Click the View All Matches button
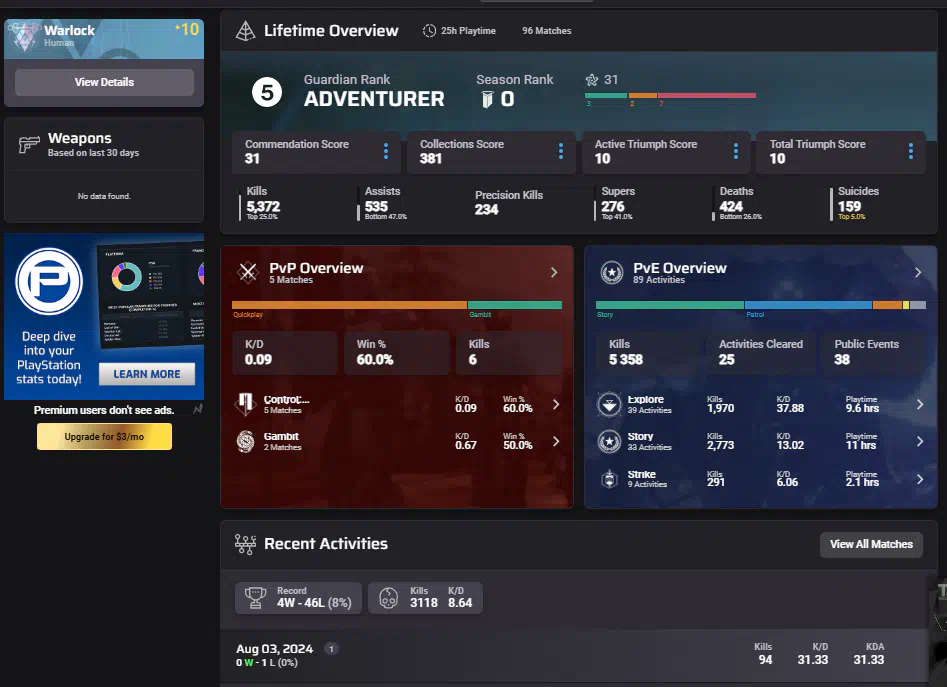947x687 pixels. [871, 544]
